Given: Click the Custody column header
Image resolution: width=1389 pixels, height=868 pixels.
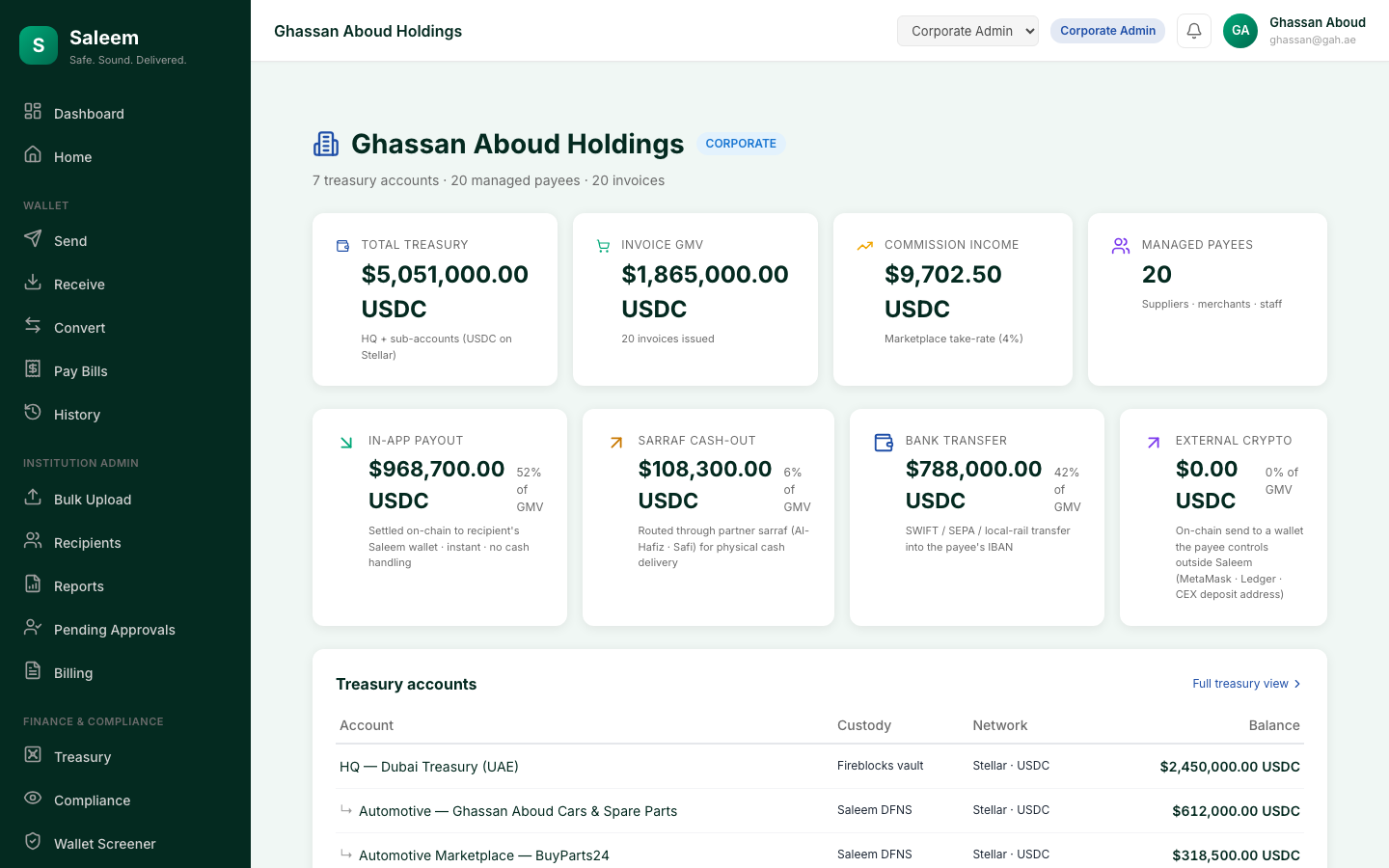Looking at the screenshot, I should click(864, 725).
